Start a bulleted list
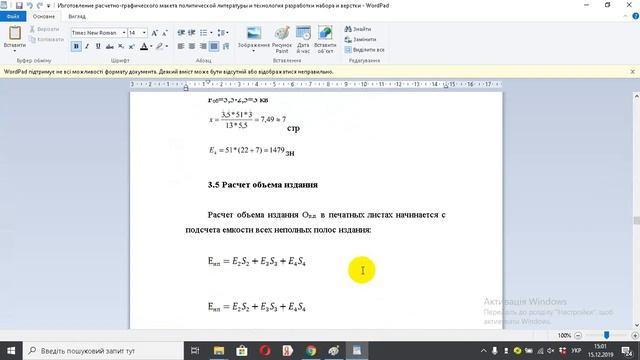 point(203,33)
